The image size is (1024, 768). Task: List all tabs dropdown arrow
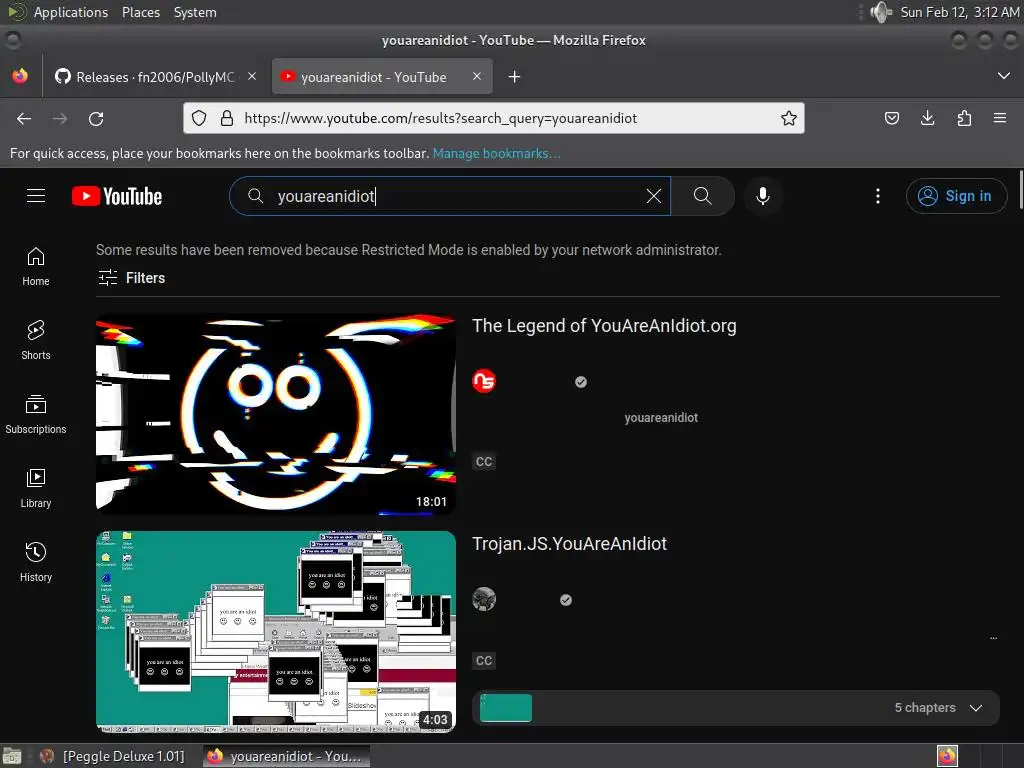[1004, 76]
